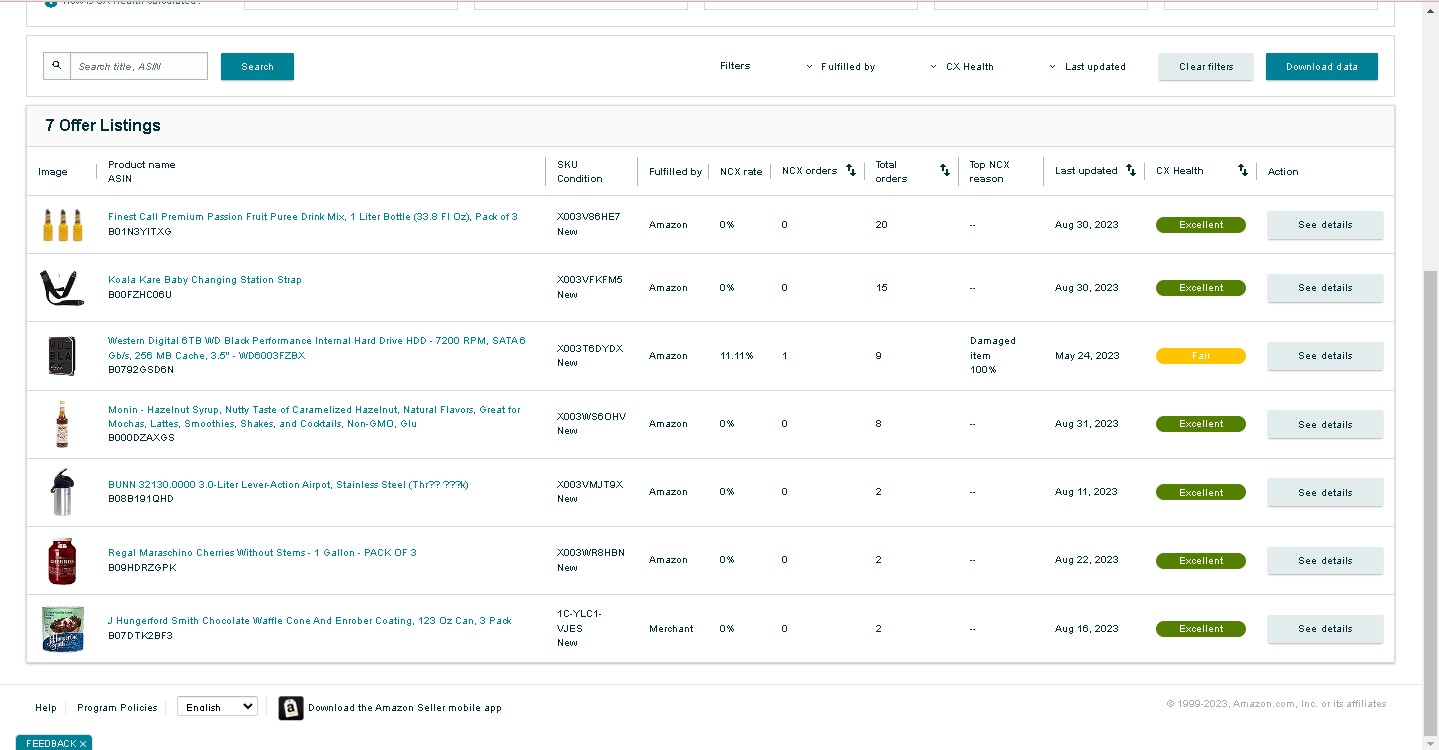The height and width of the screenshot is (750, 1439).
Task: Click the May 24, 2023 last updated date
Action: tap(1087, 356)
